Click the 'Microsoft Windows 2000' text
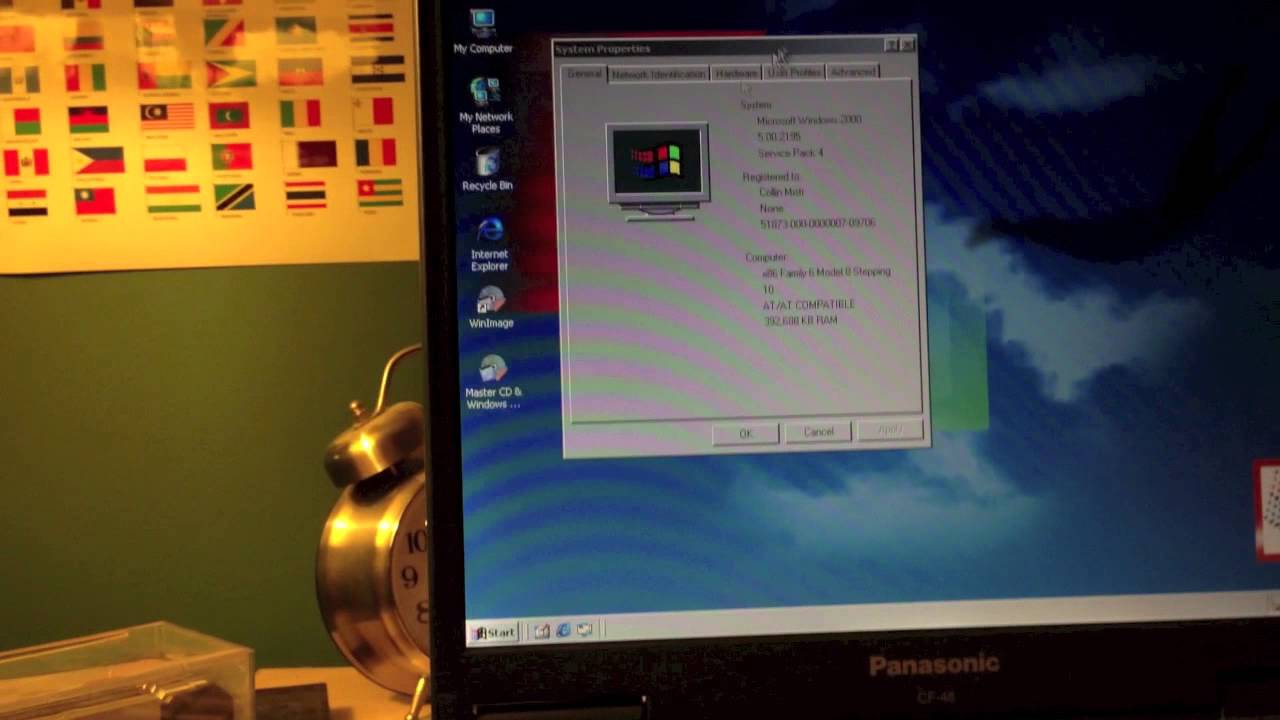Viewport: 1280px width, 720px height. click(808, 120)
